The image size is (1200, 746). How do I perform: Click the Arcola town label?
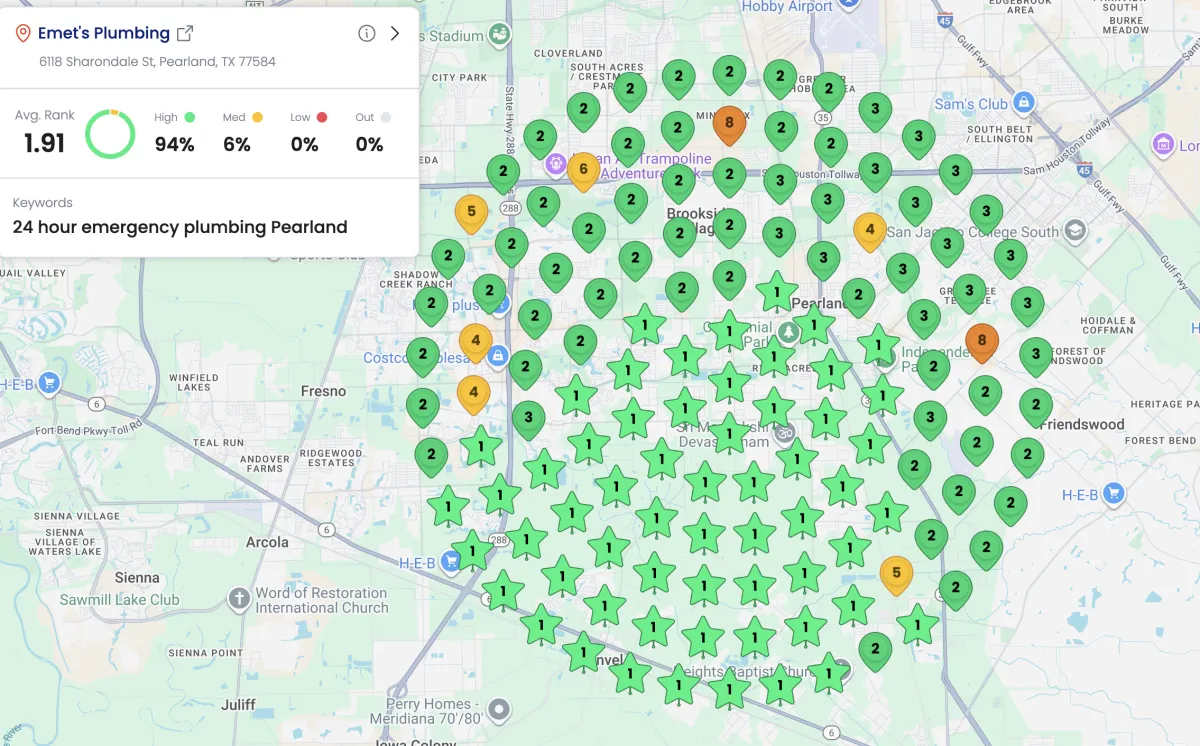(267, 542)
